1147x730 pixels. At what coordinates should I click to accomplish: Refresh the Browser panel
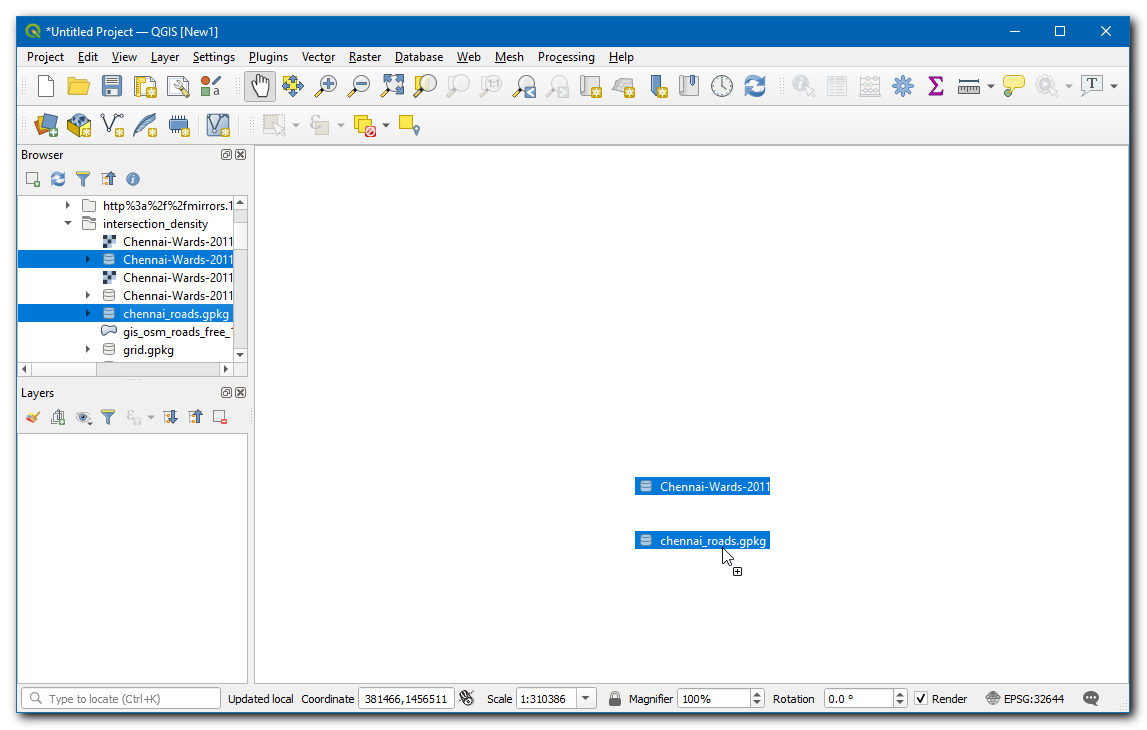(x=58, y=179)
